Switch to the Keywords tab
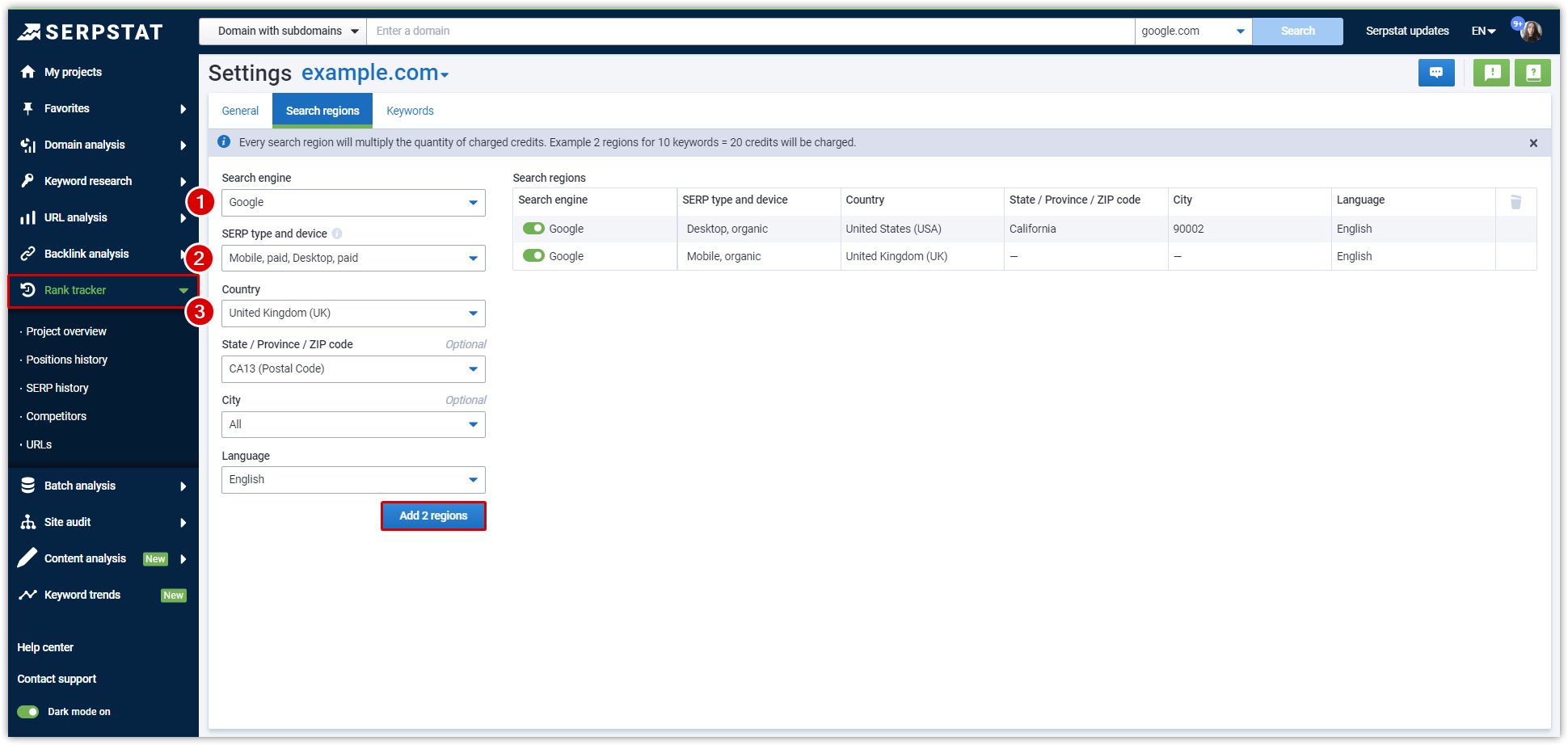 [x=410, y=111]
